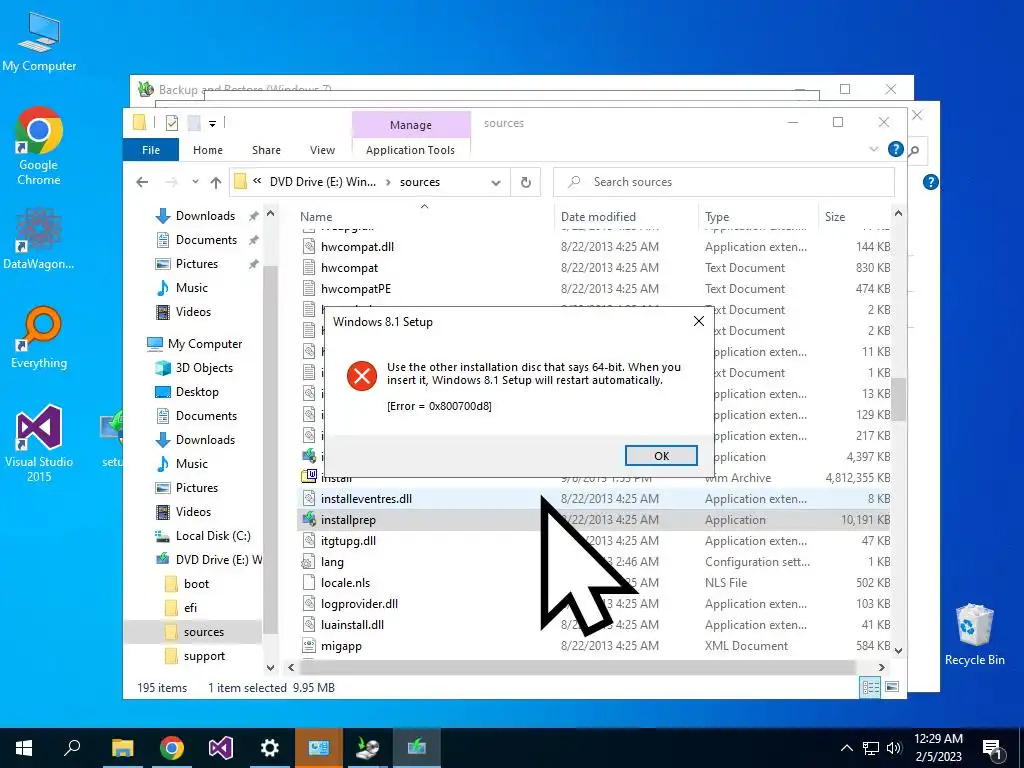Click the horizontal scrollbar of file list
The image size is (1024, 768).
577,667
